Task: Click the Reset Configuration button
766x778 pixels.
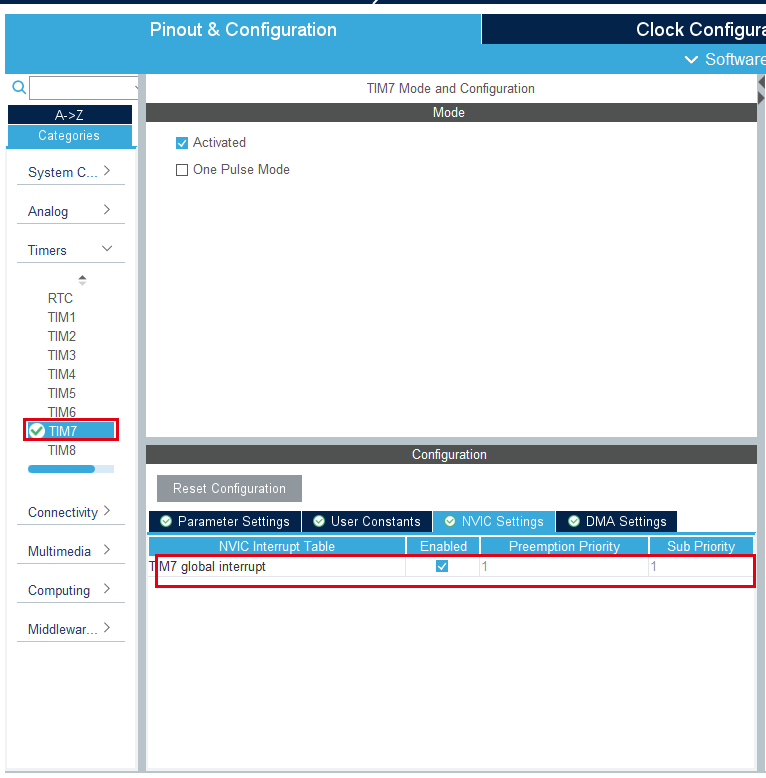Action: (x=229, y=488)
